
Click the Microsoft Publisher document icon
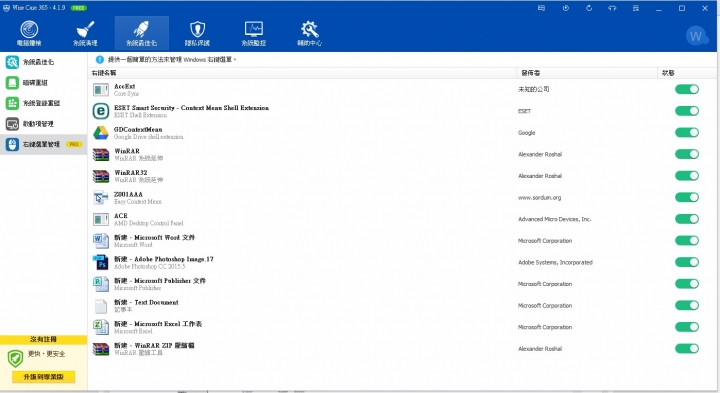[101, 284]
